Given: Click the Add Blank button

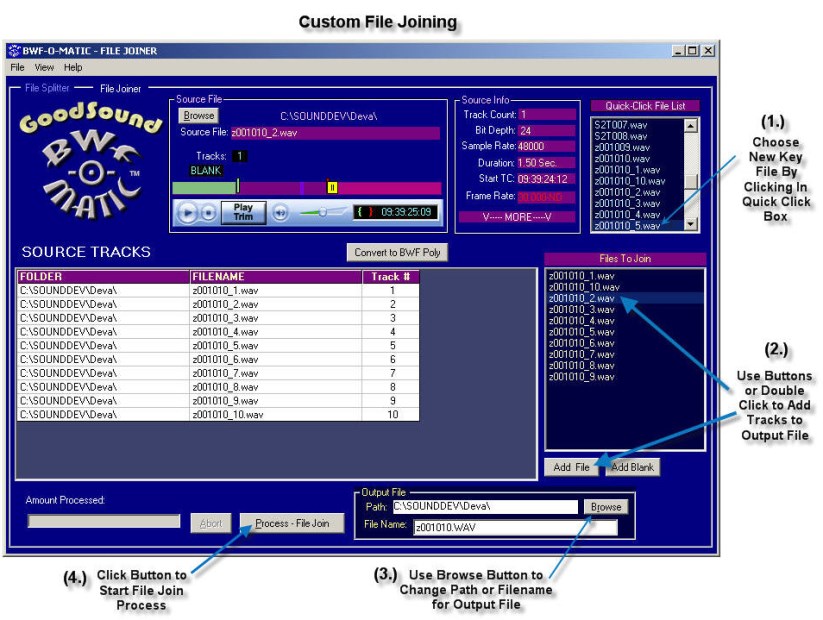Looking at the screenshot, I should (632, 467).
